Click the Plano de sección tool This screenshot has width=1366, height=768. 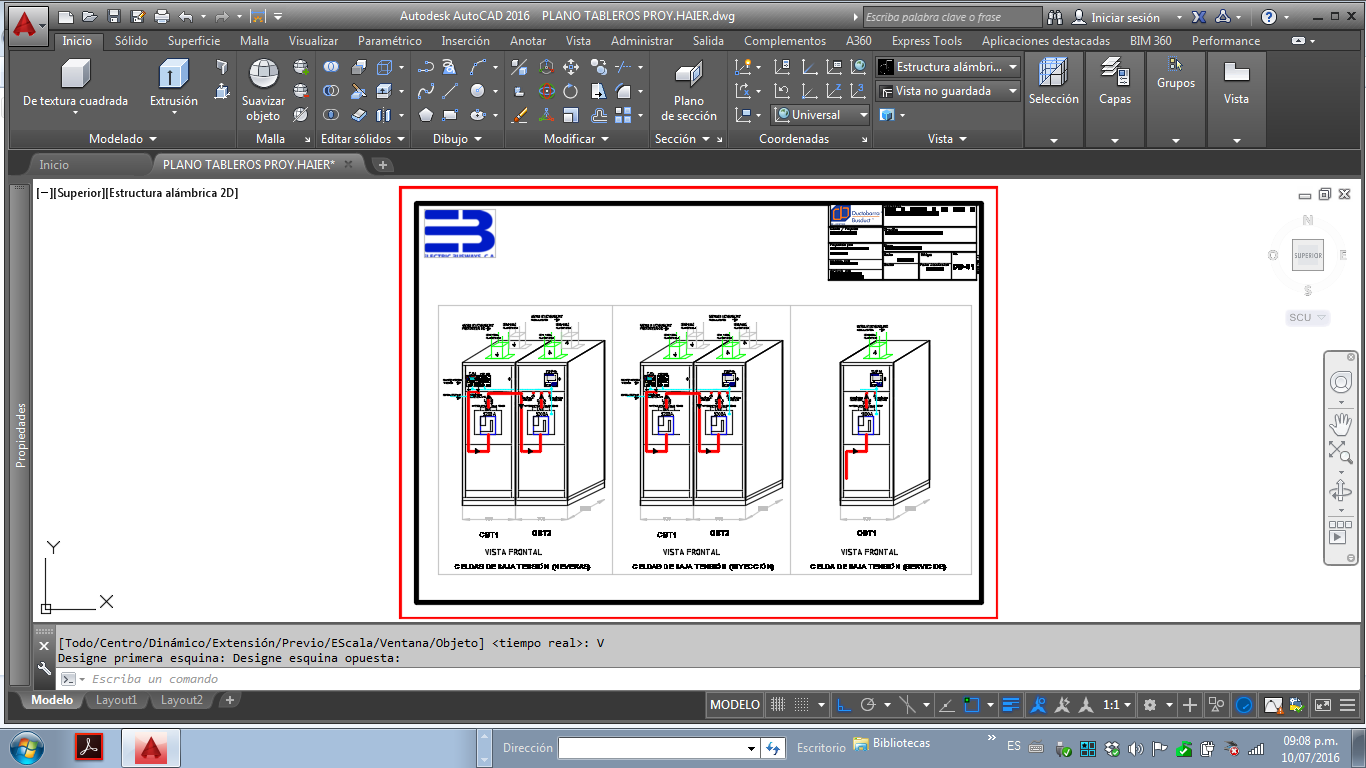688,76
